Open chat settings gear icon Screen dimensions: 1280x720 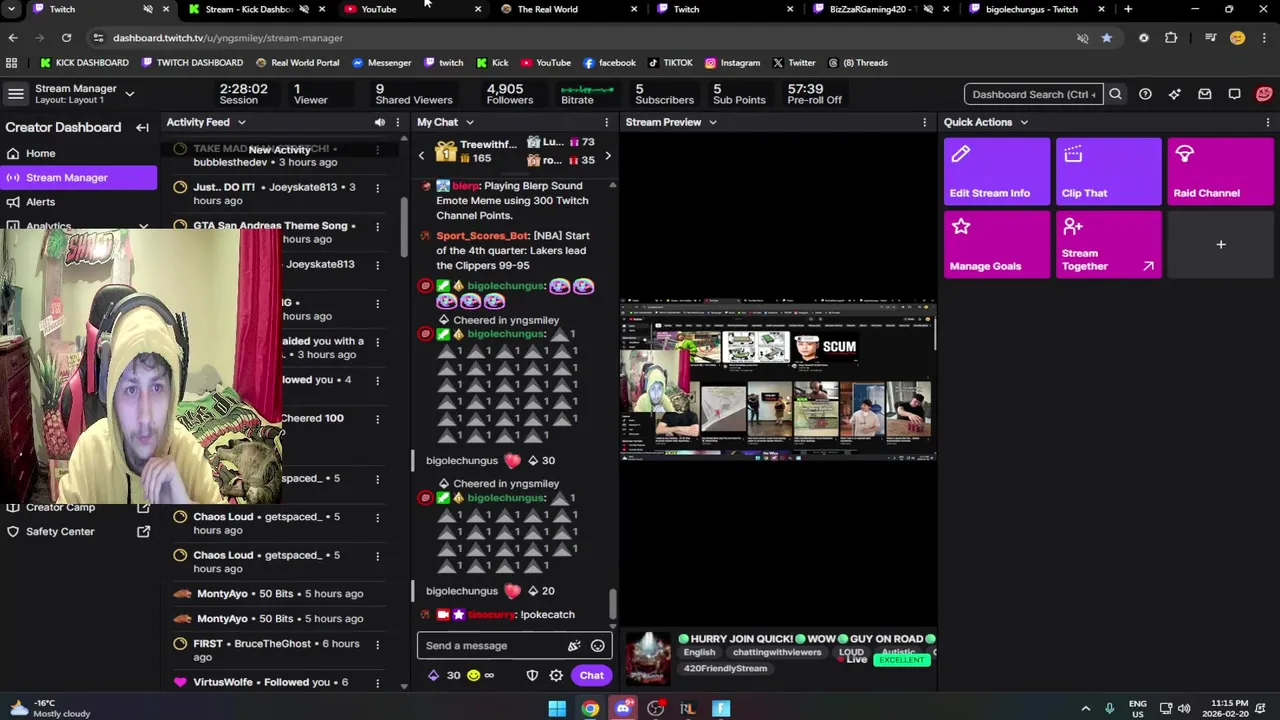point(556,675)
